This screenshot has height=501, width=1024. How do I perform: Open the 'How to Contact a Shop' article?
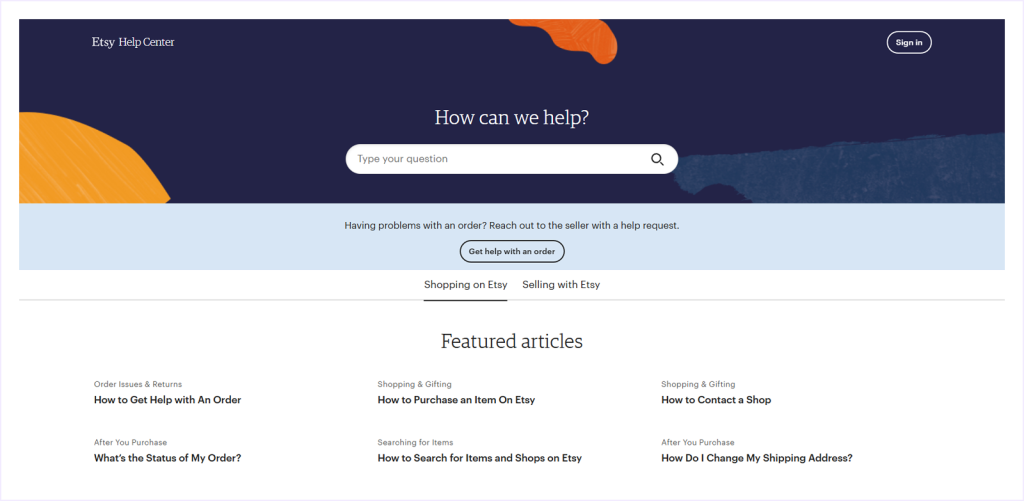coord(716,400)
